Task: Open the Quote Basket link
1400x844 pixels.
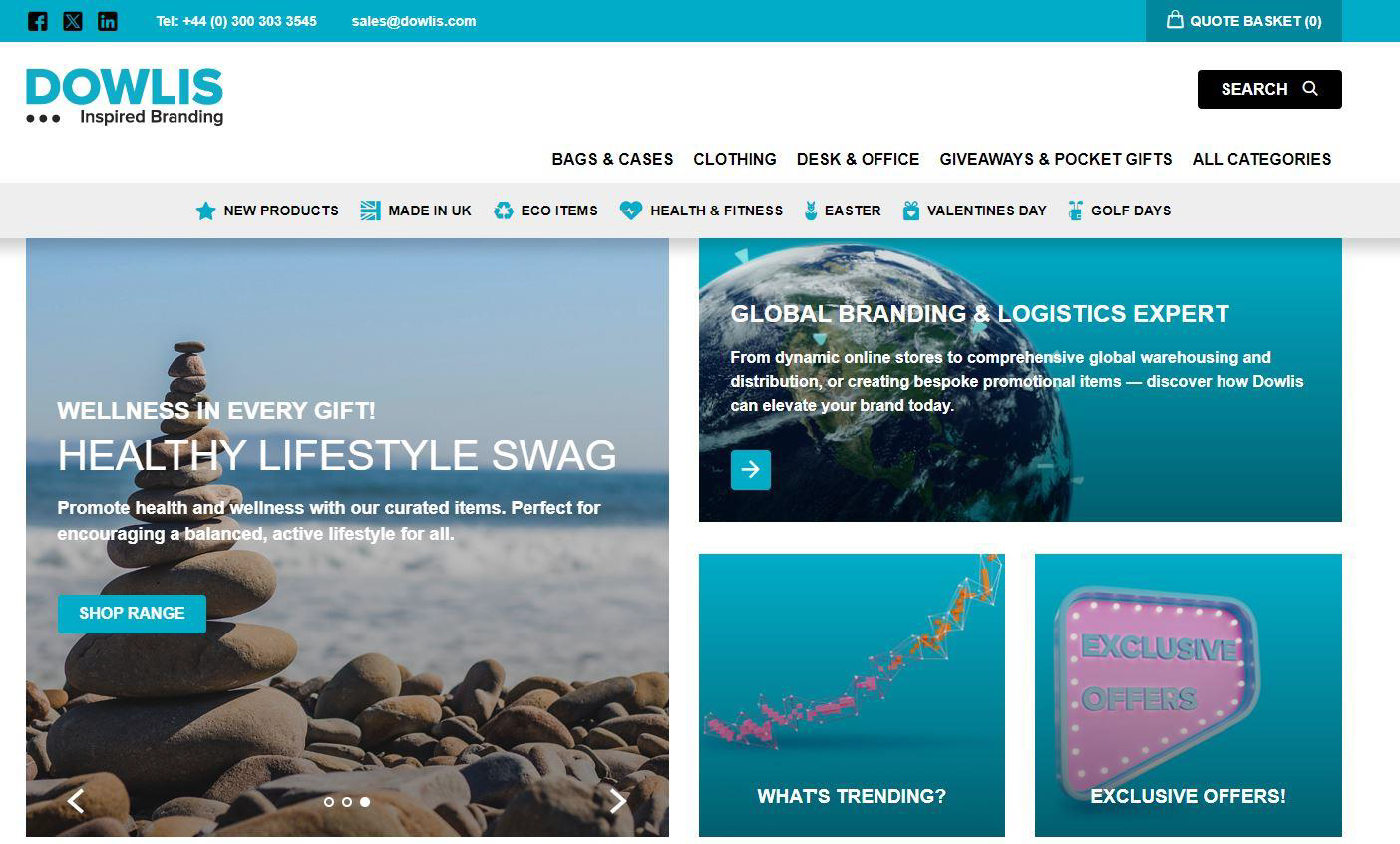Action: pos(1243,21)
